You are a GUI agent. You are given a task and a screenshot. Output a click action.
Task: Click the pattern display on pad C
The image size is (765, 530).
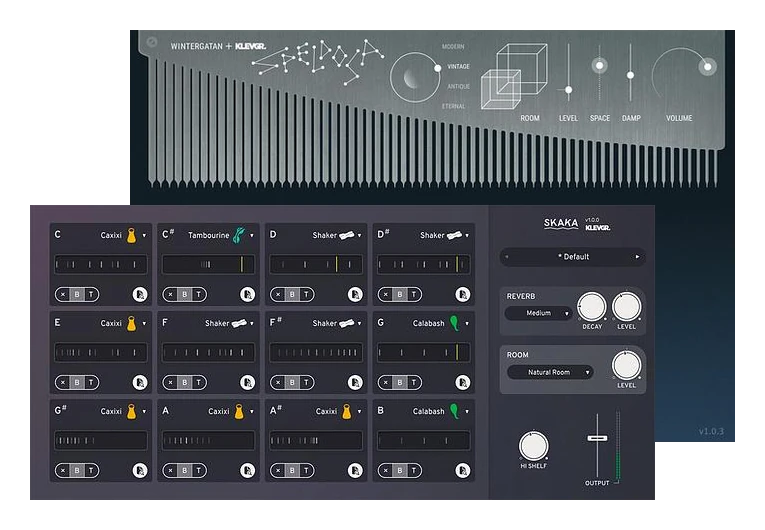tap(101, 265)
